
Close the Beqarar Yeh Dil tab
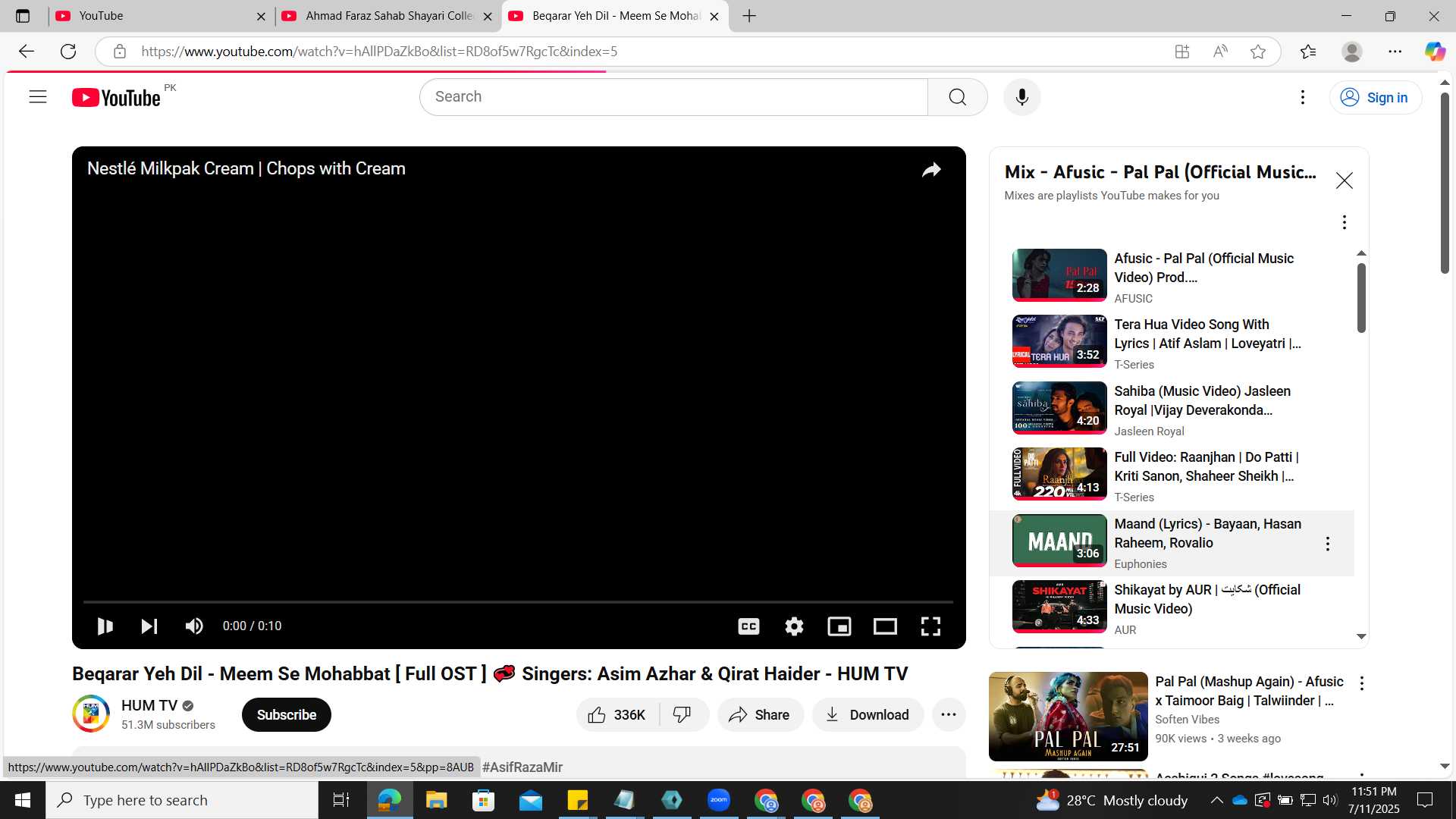click(714, 16)
